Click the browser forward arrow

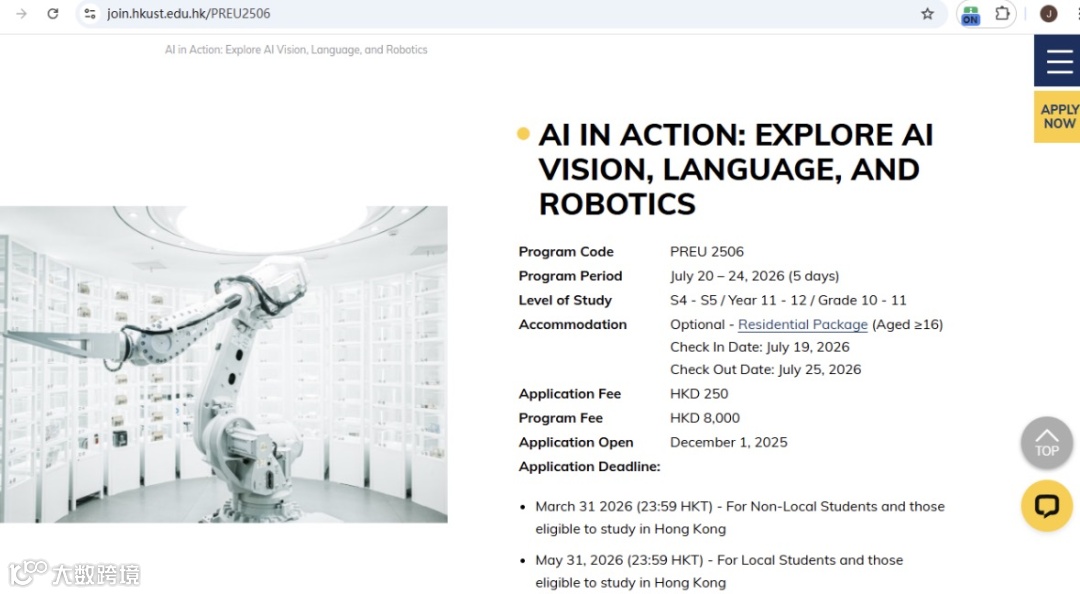pos(21,13)
